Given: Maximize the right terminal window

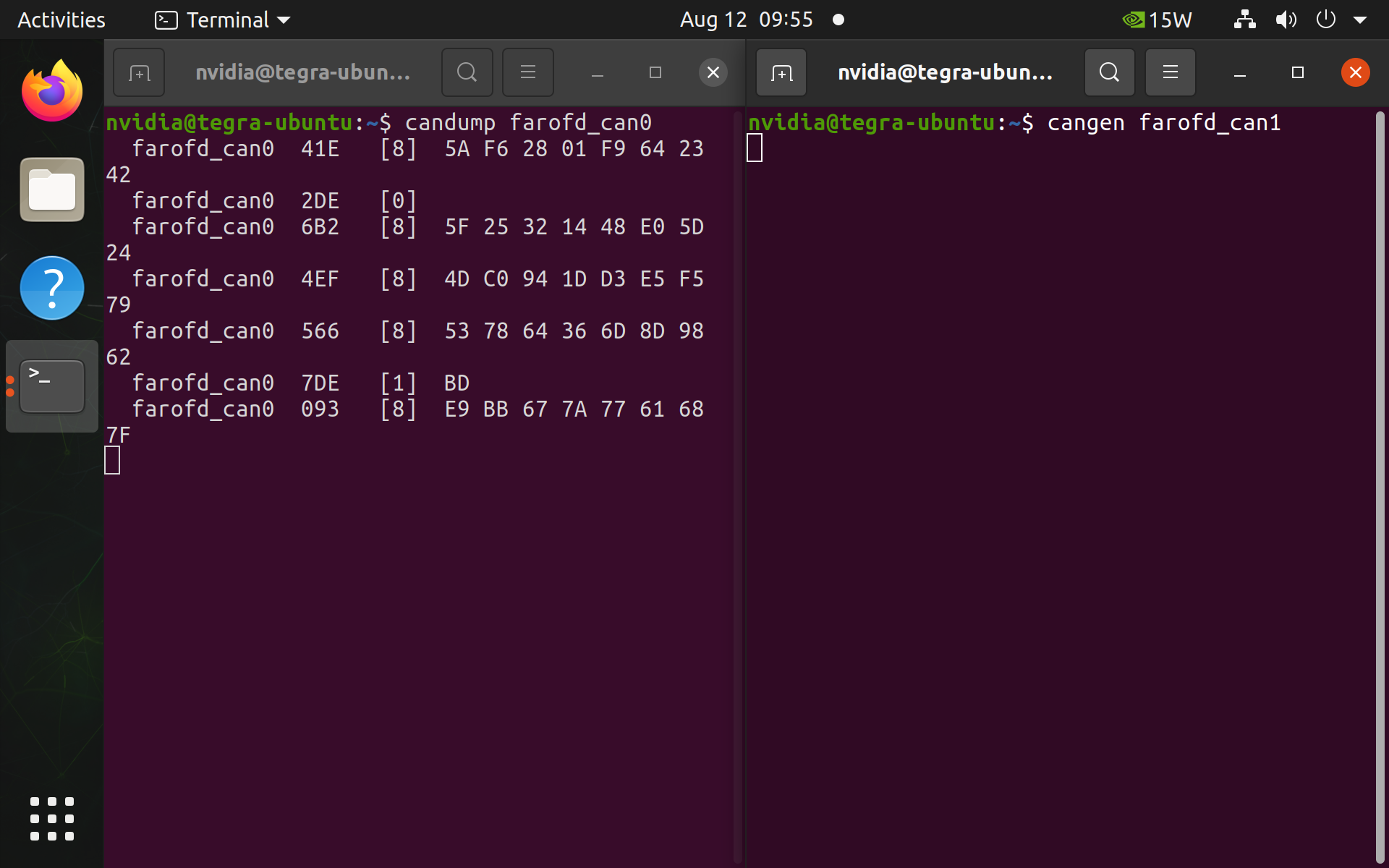Looking at the screenshot, I should tap(1297, 72).
